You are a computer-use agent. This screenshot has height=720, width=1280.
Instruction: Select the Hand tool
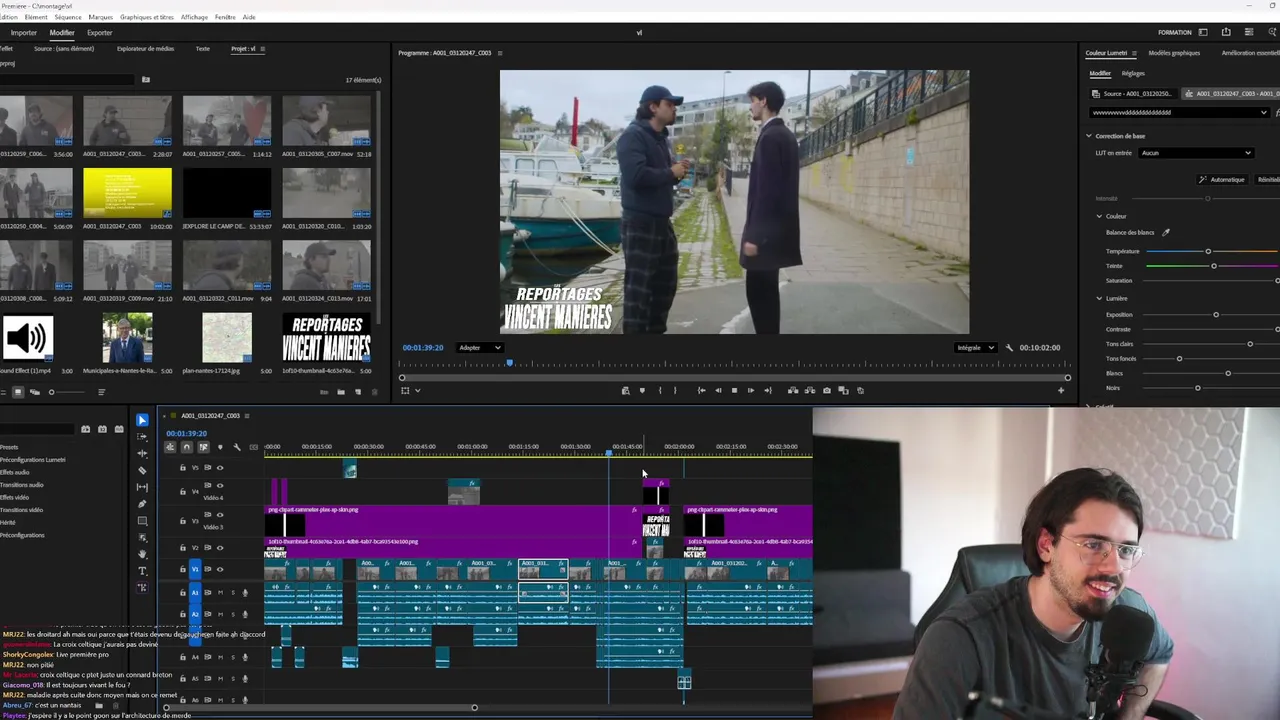pyautogui.click(x=142, y=554)
